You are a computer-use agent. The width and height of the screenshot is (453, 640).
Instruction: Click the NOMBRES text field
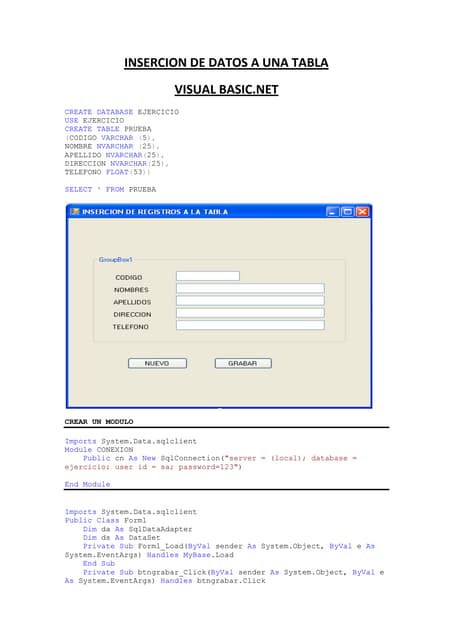[x=250, y=289]
